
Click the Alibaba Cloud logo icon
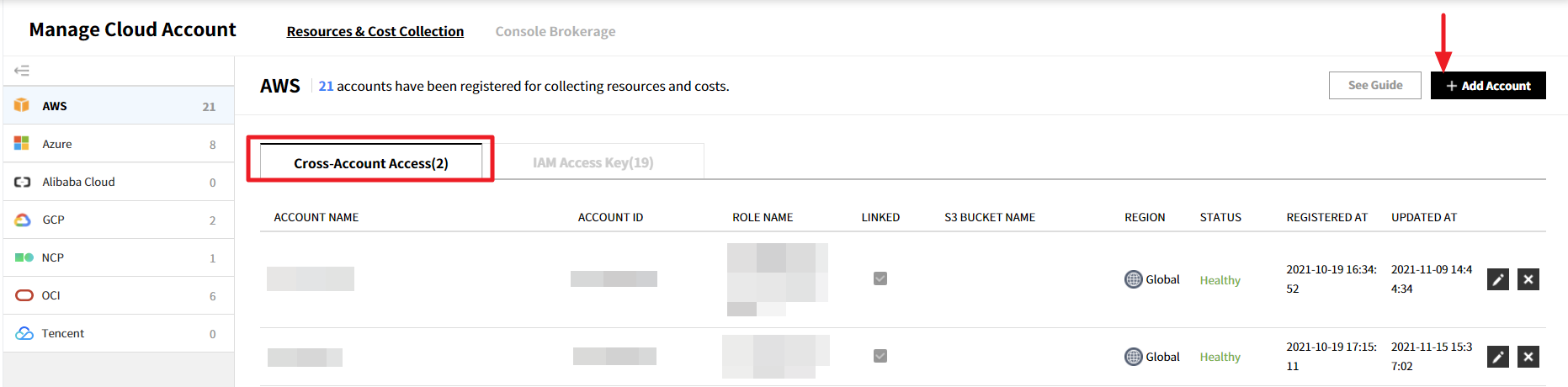pos(22,182)
